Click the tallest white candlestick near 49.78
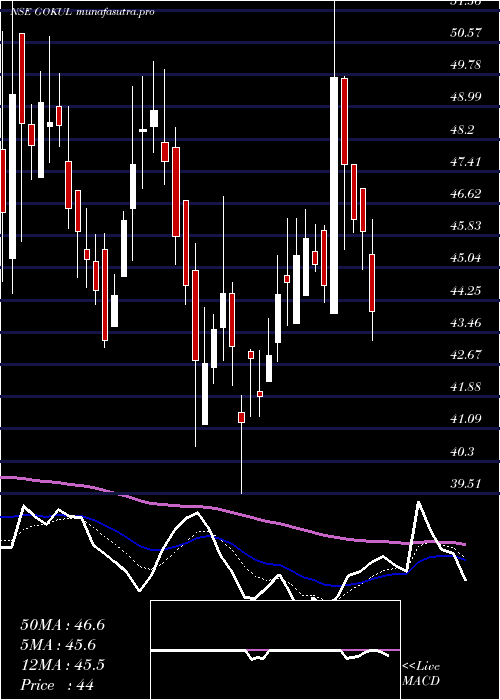This screenshot has width=500, height=700. 334,196
